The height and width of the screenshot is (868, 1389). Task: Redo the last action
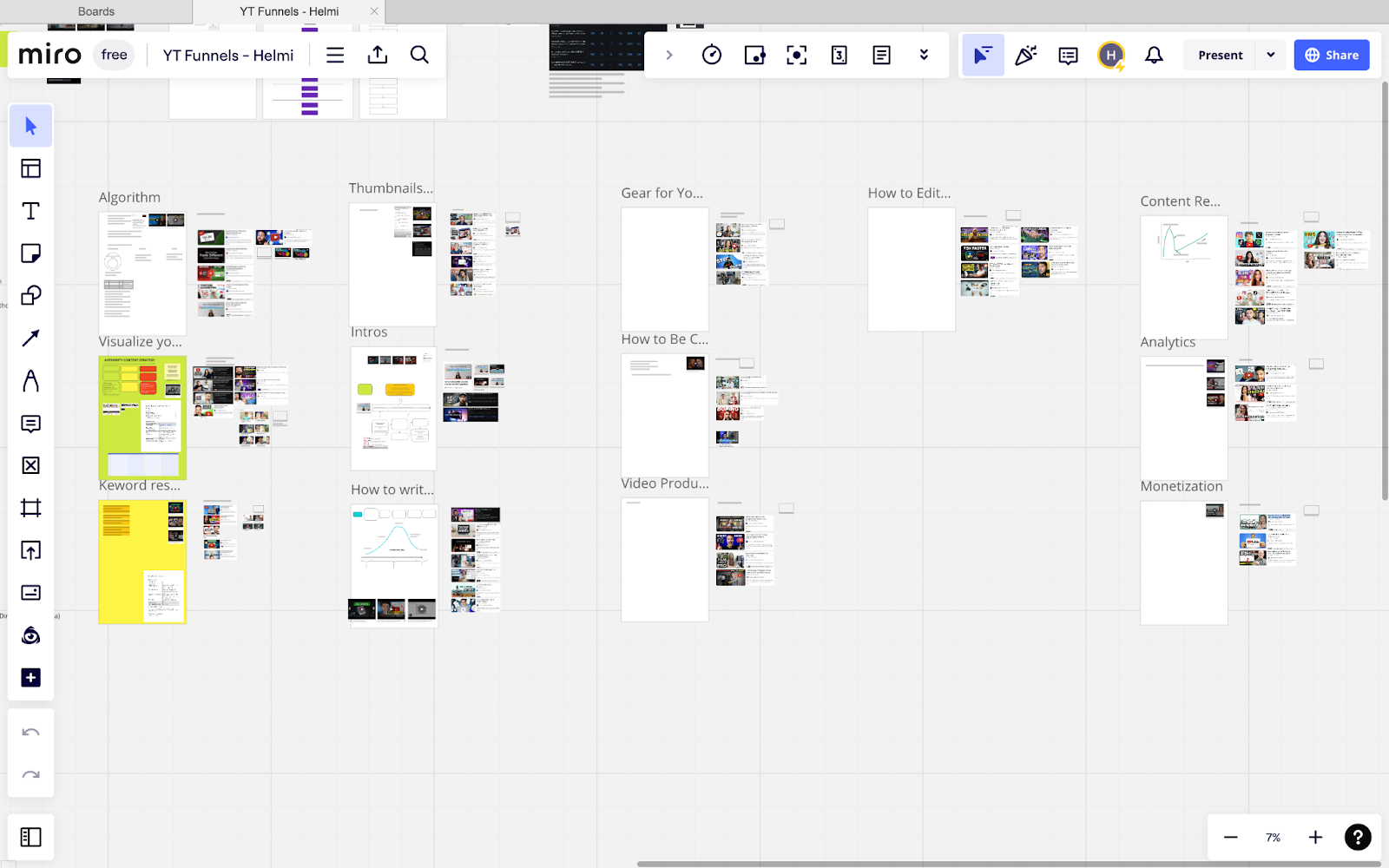[30, 775]
